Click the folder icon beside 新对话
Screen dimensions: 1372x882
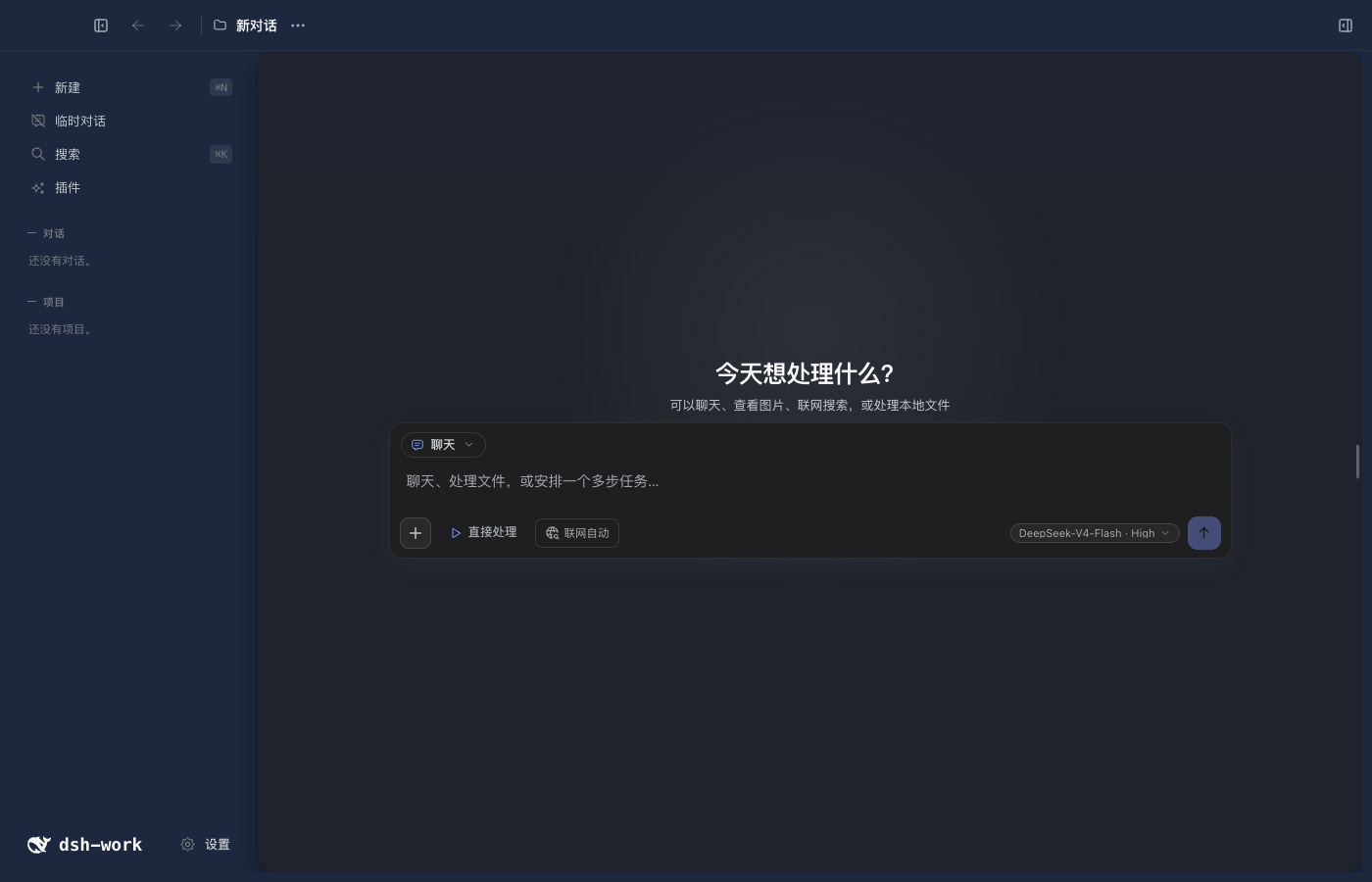click(220, 25)
